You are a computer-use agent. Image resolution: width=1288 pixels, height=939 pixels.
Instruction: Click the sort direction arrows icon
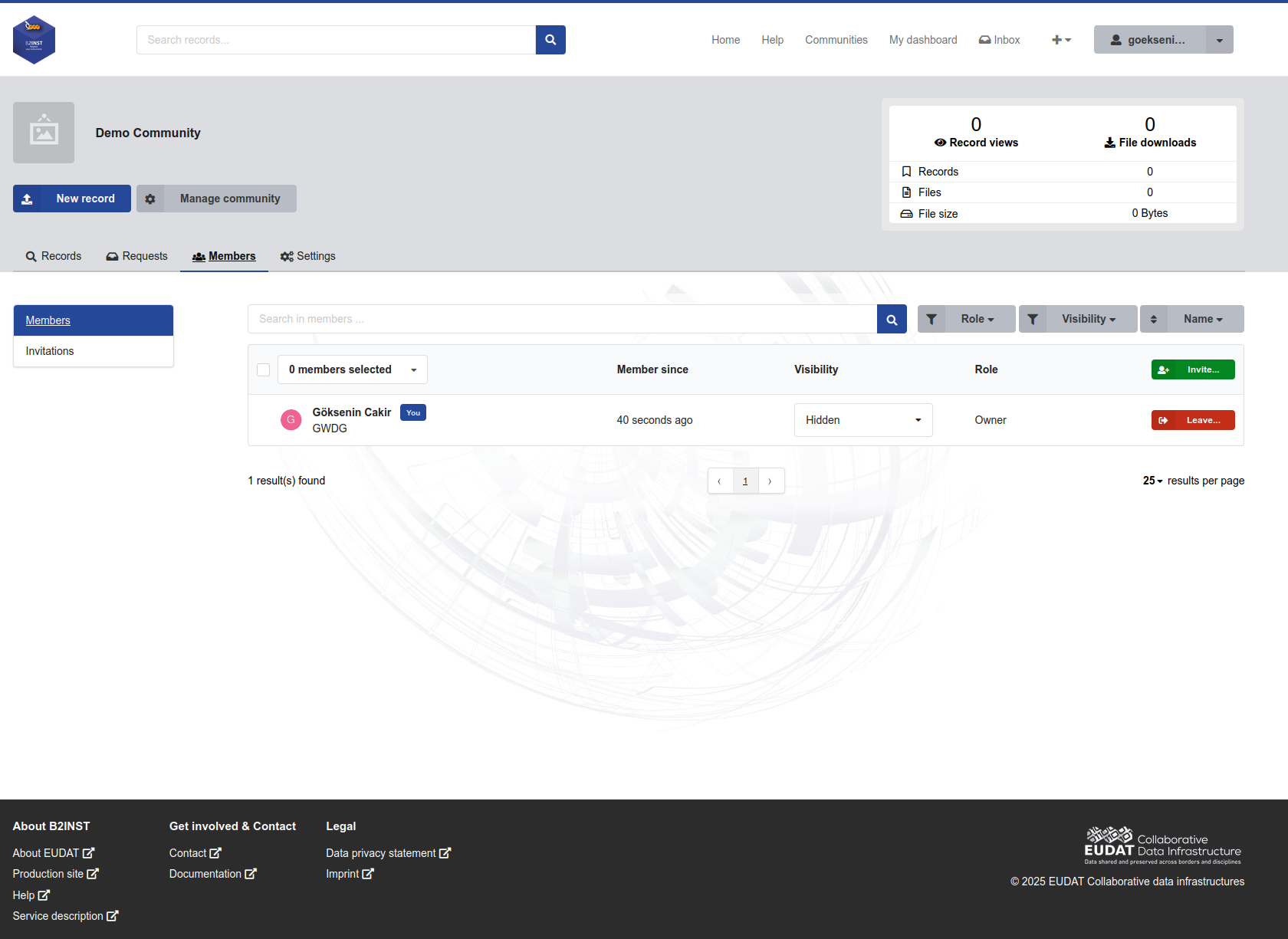(1154, 319)
